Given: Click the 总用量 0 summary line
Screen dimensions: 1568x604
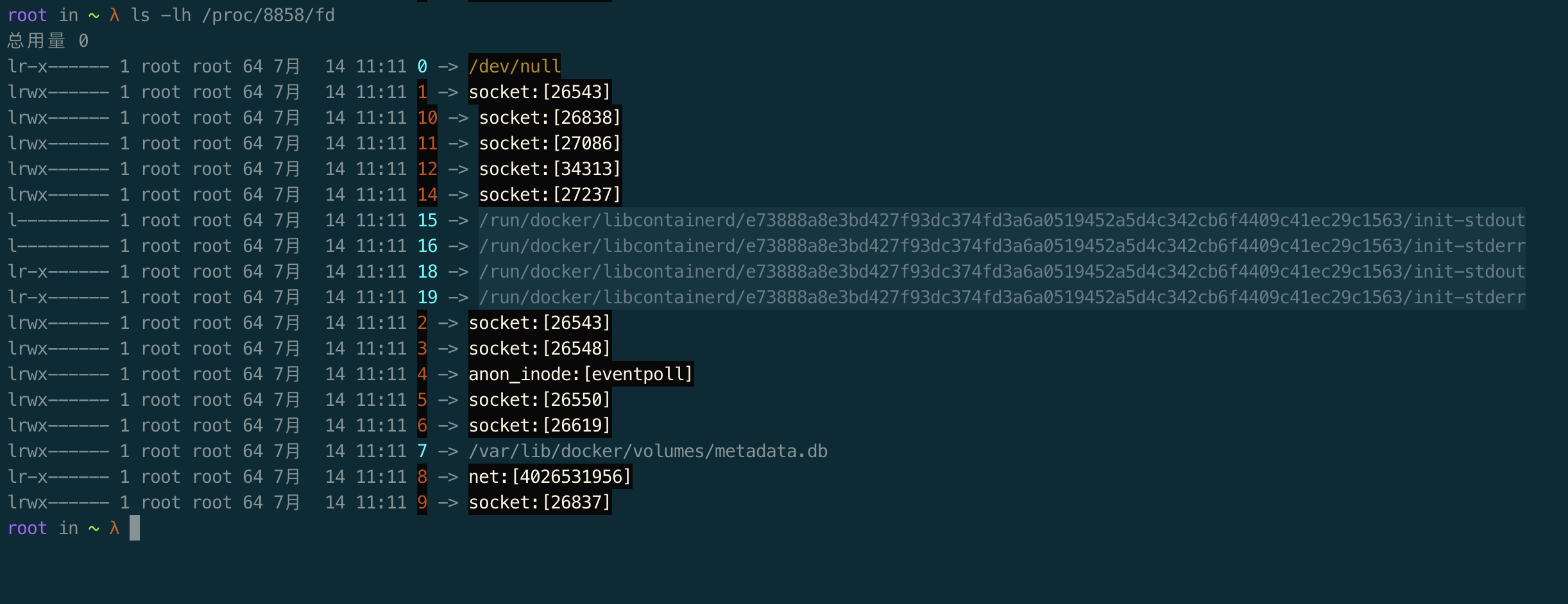Looking at the screenshot, I should 48,41.
